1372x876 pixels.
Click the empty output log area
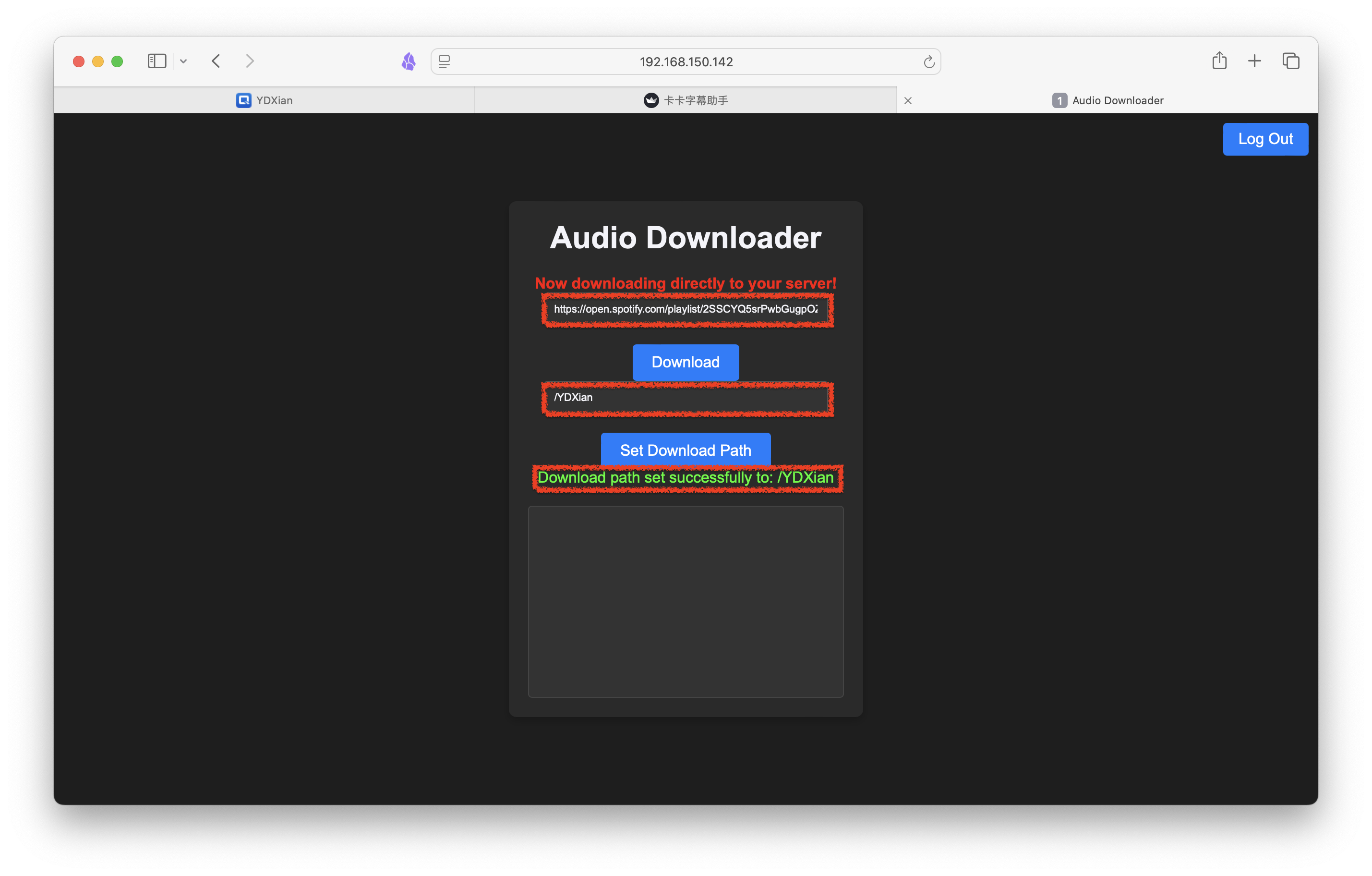tap(686, 601)
